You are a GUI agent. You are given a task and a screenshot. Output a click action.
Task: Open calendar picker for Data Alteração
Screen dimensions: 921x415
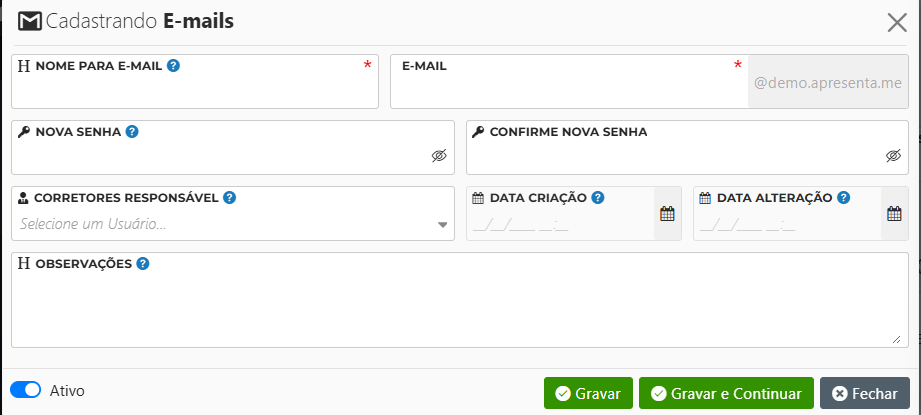point(894,213)
